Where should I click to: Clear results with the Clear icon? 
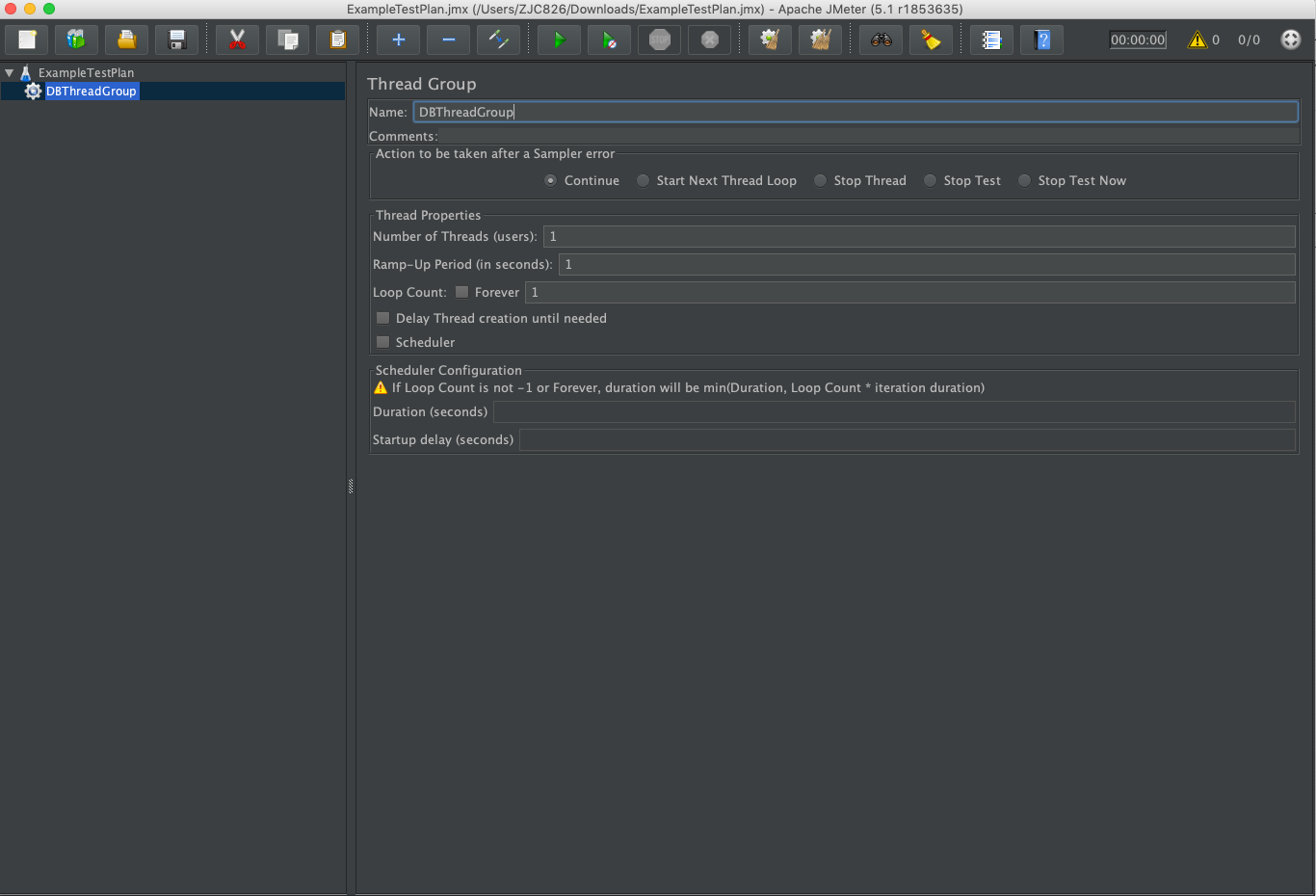point(770,40)
